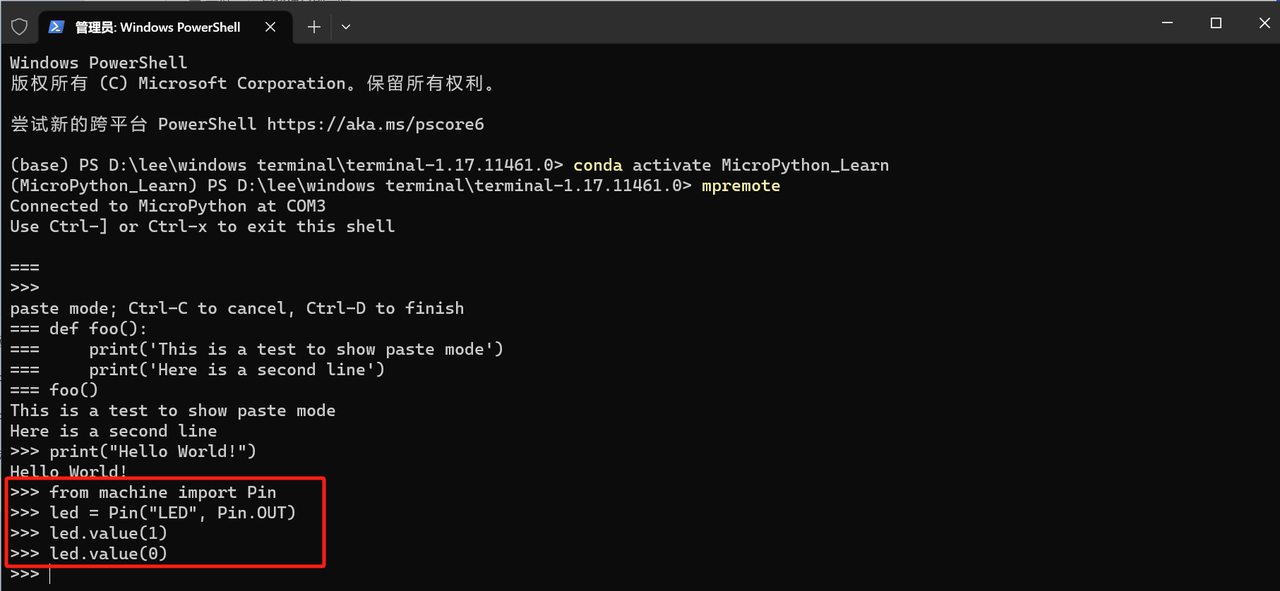Click the led.value(1) line
The width and height of the screenshot is (1280, 591).
point(89,533)
